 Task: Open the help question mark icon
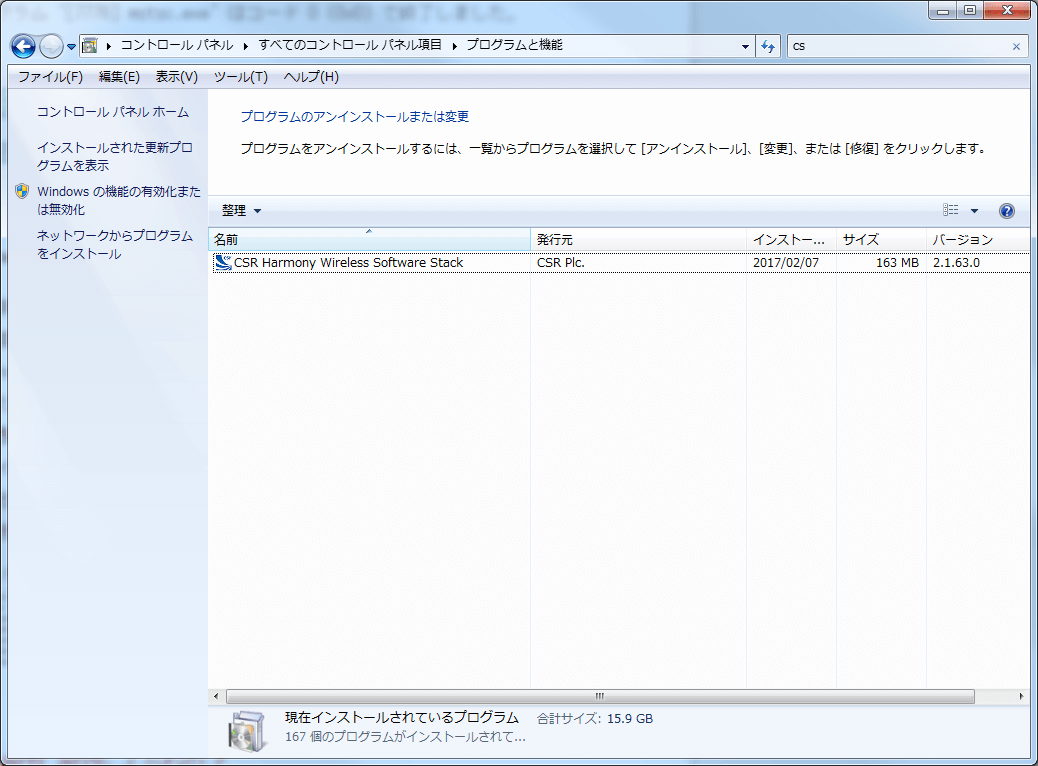click(1006, 211)
